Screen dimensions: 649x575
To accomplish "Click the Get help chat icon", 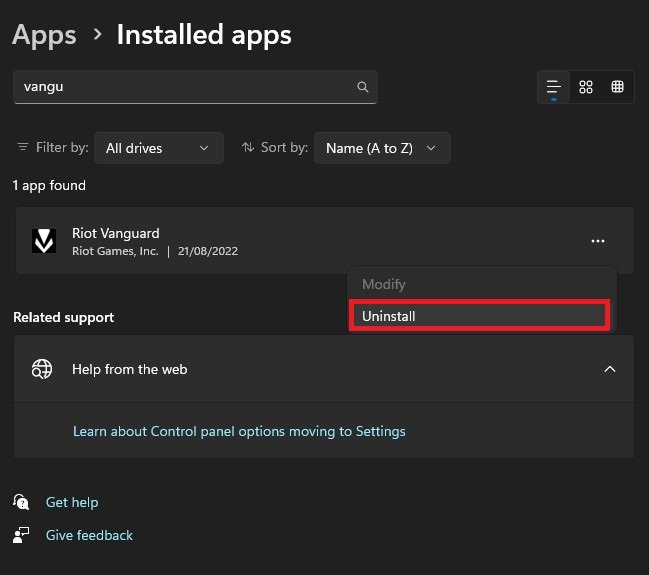I will coord(21,502).
